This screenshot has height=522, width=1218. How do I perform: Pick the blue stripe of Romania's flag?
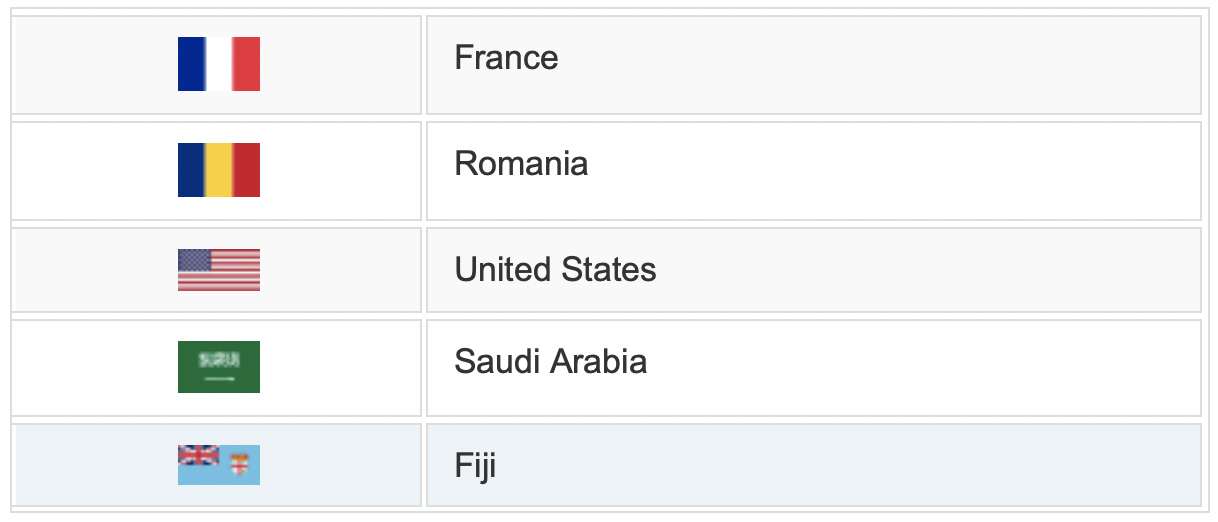(x=191, y=170)
